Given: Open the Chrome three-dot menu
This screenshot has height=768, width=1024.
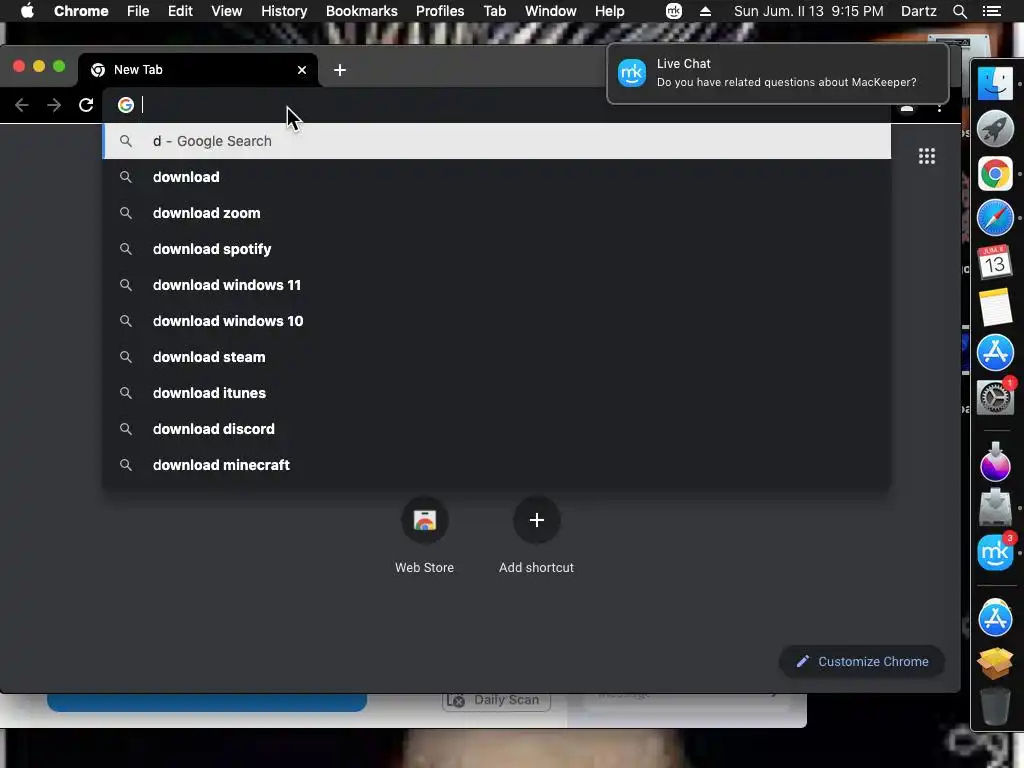Looking at the screenshot, I should click(939, 108).
